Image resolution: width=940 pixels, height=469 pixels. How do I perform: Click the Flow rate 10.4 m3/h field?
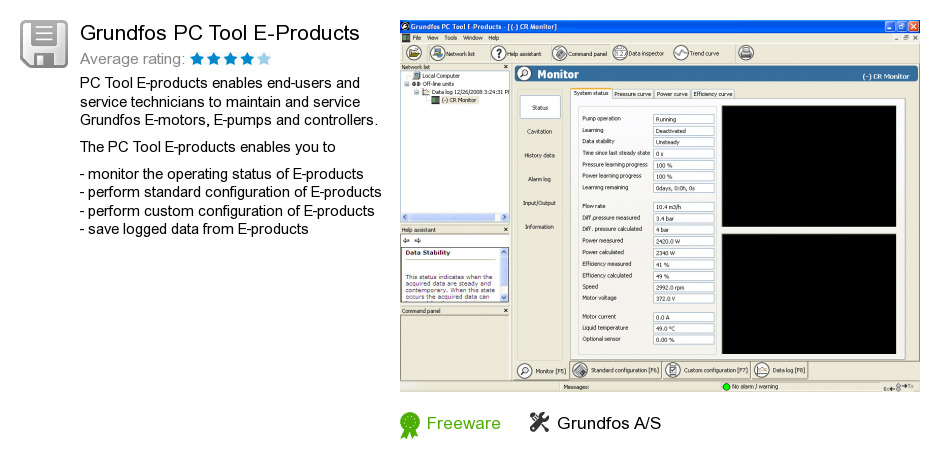684,206
